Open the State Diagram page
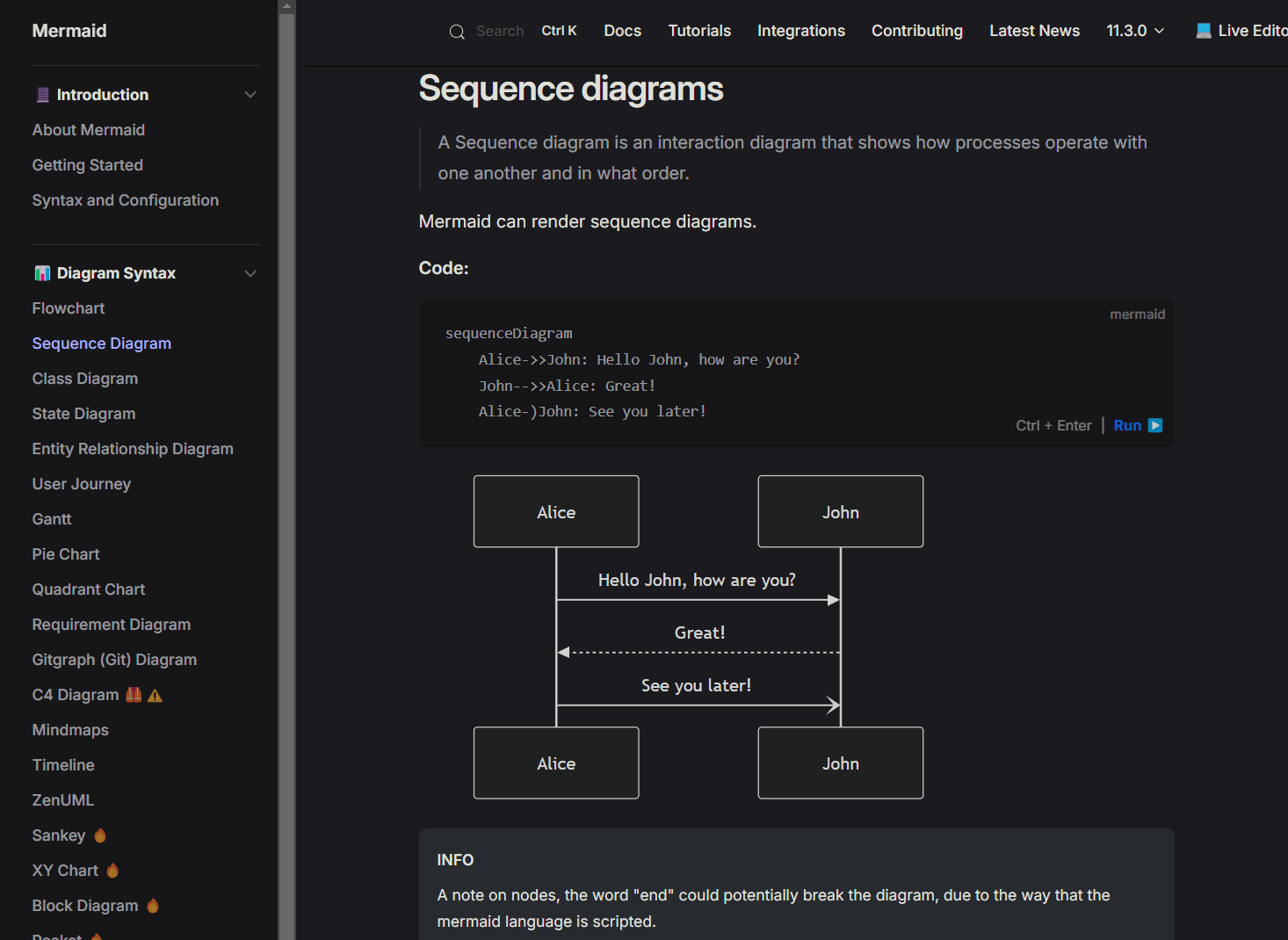Viewport: 1288px width, 940px height. [84, 414]
